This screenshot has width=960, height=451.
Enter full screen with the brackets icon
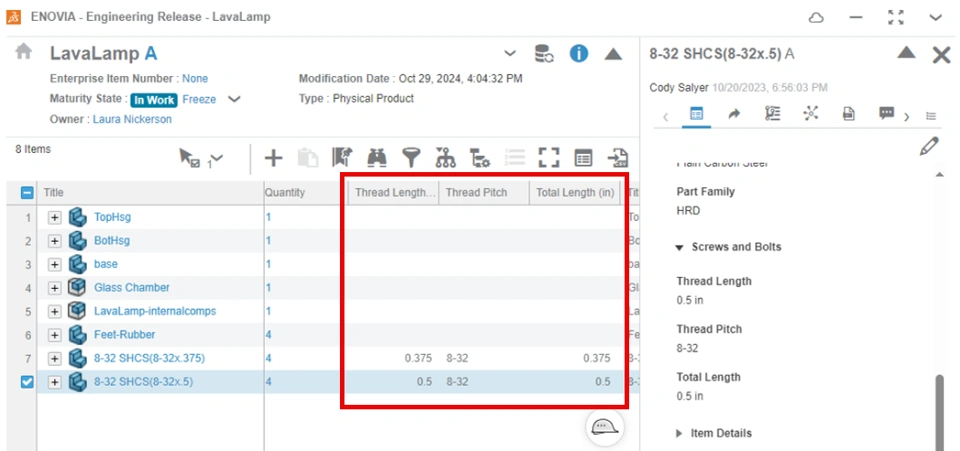549,158
